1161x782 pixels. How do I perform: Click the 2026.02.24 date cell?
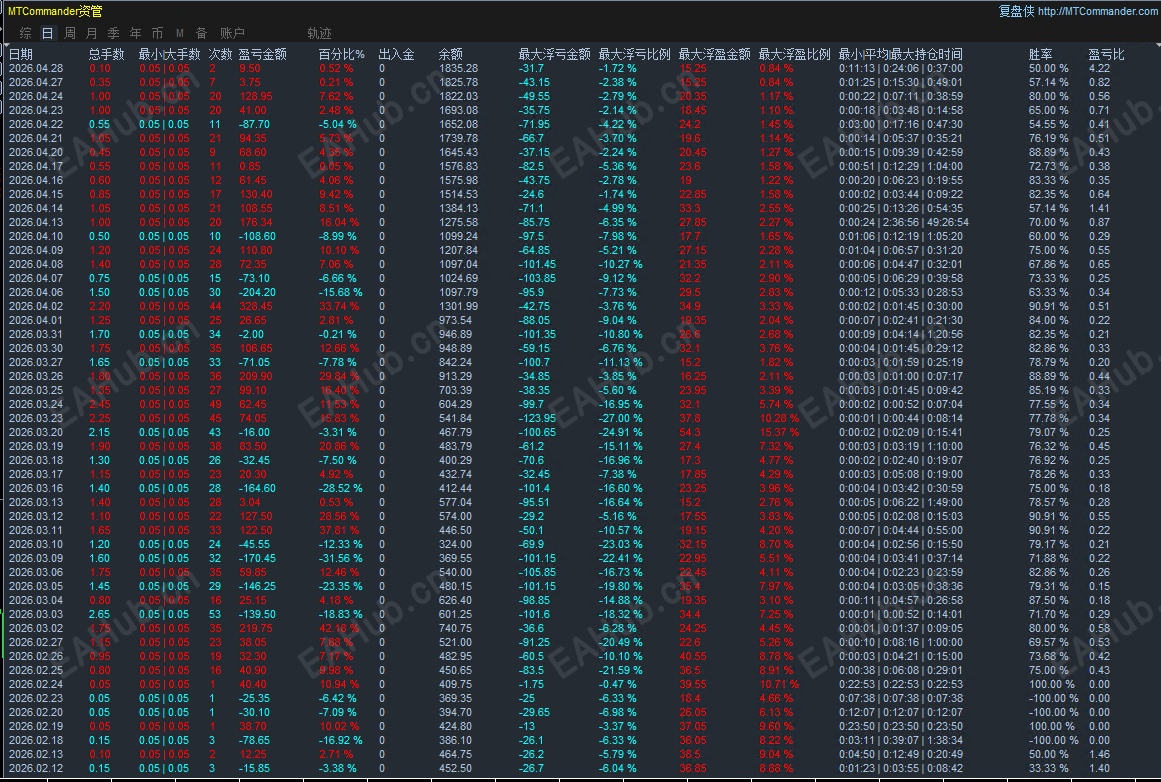click(x=36, y=684)
